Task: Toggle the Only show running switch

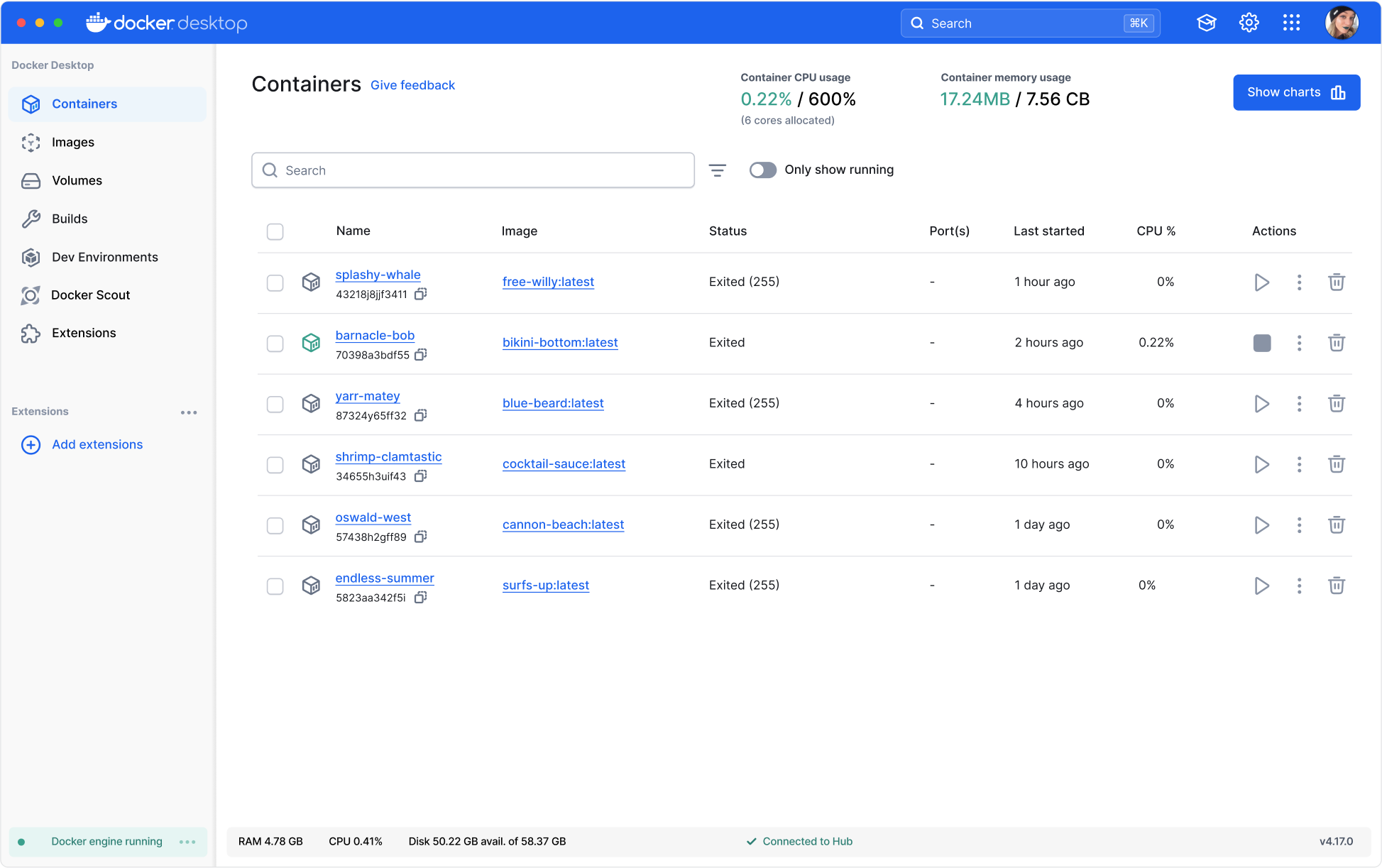Action: pos(764,169)
